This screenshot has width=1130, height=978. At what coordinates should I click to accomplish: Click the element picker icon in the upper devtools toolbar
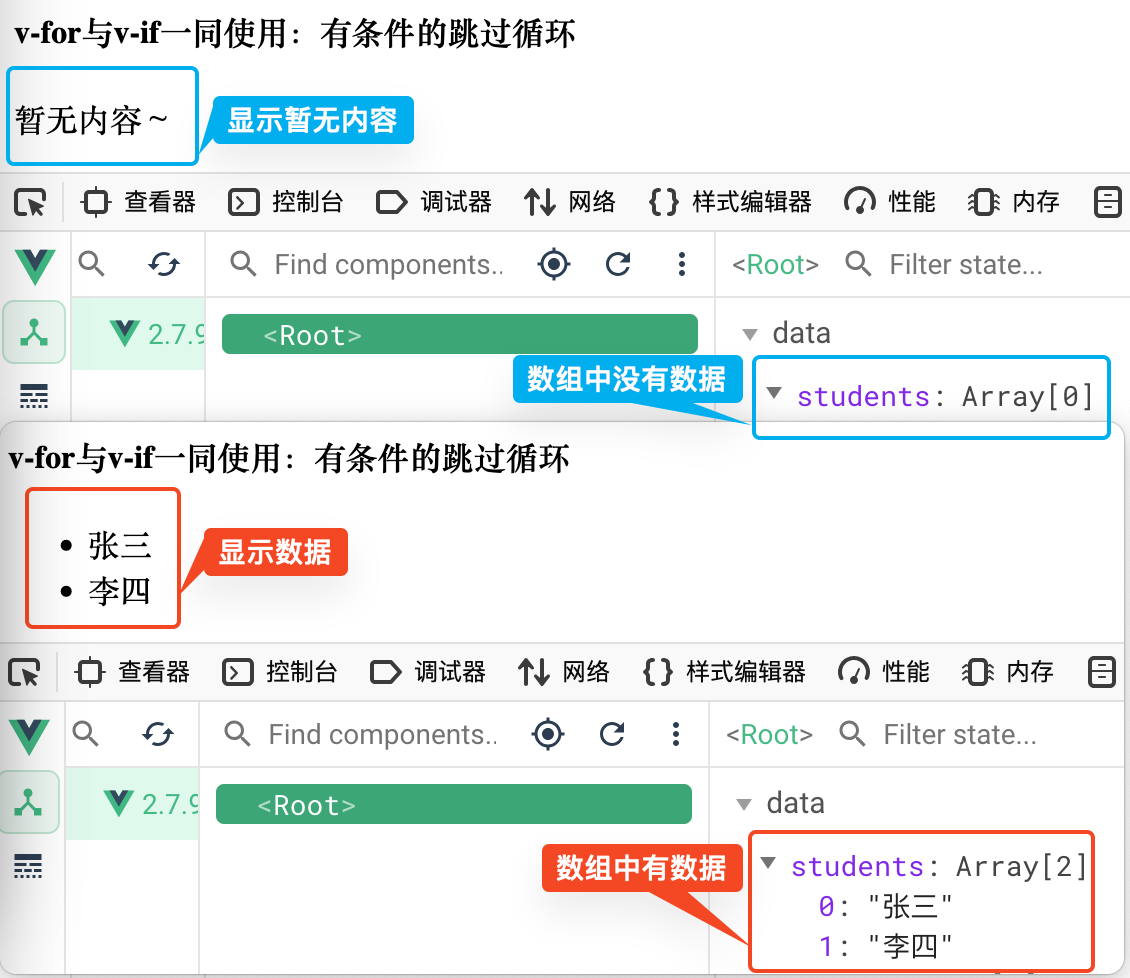(31, 203)
